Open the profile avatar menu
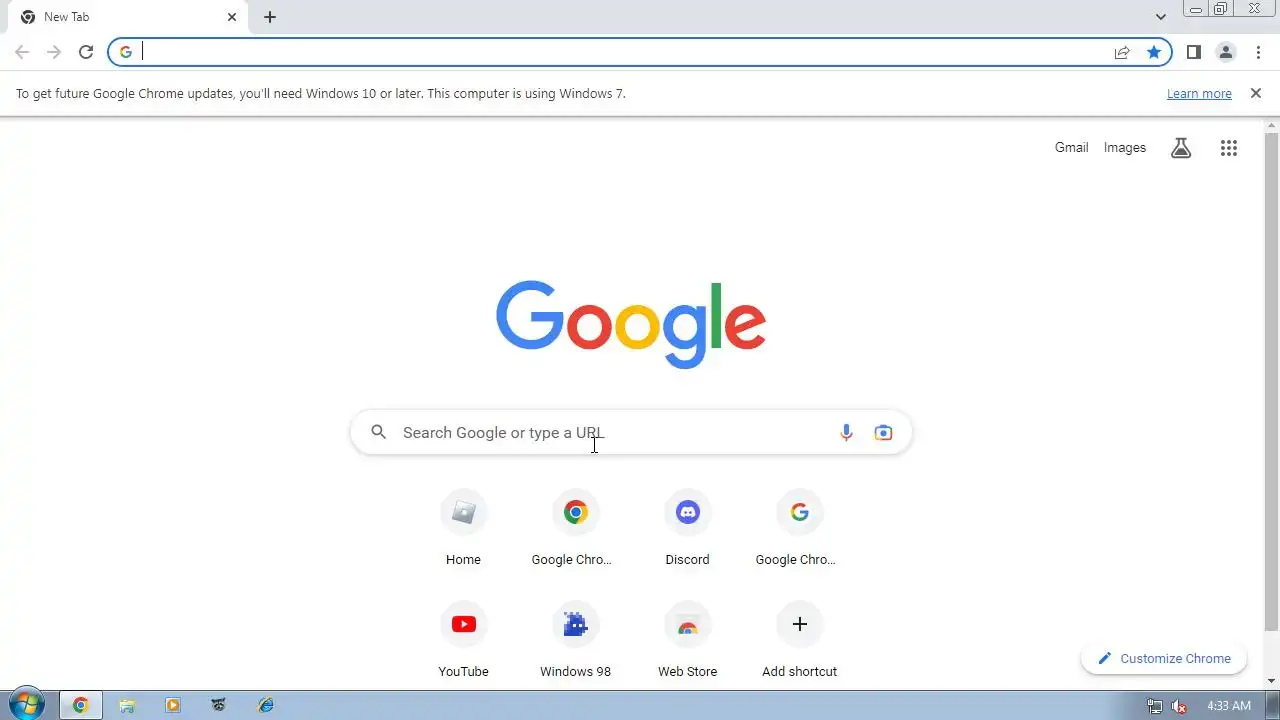The image size is (1280, 720). click(x=1225, y=52)
